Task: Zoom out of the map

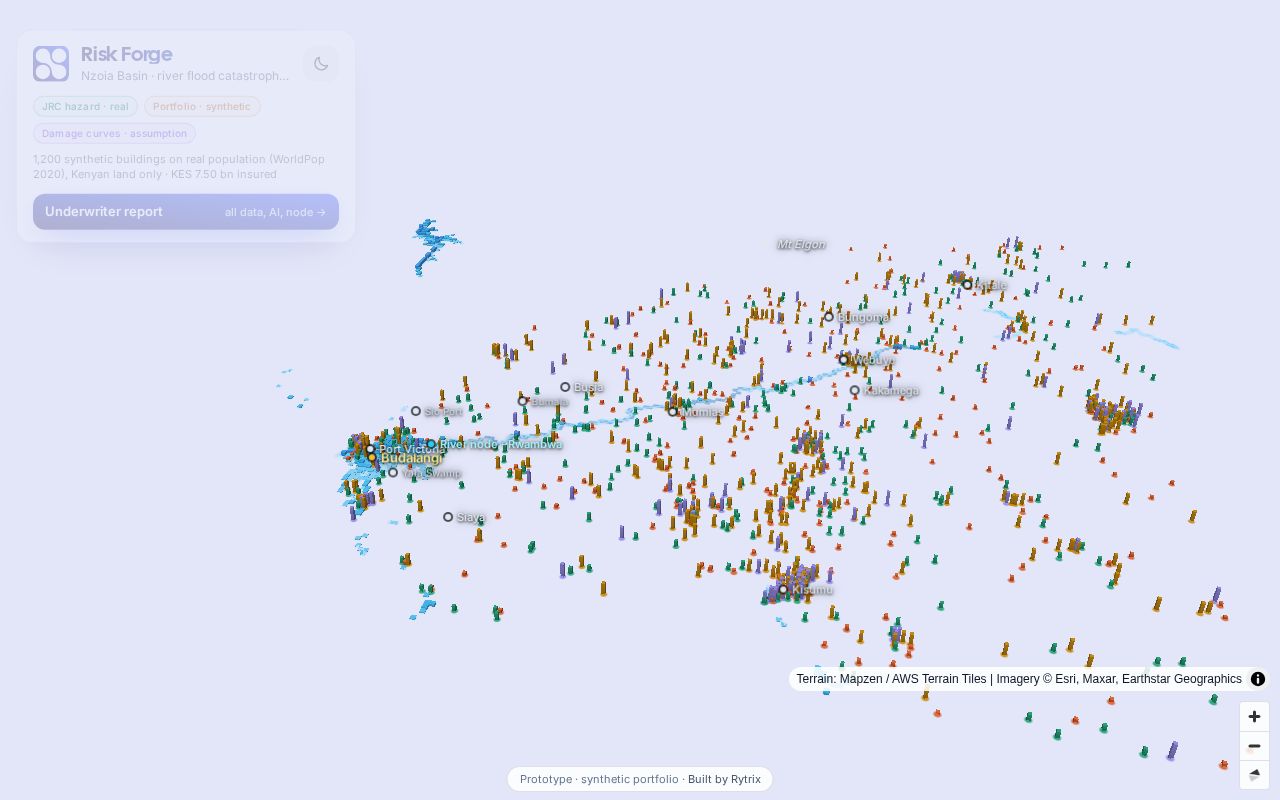Action: coord(1254,746)
